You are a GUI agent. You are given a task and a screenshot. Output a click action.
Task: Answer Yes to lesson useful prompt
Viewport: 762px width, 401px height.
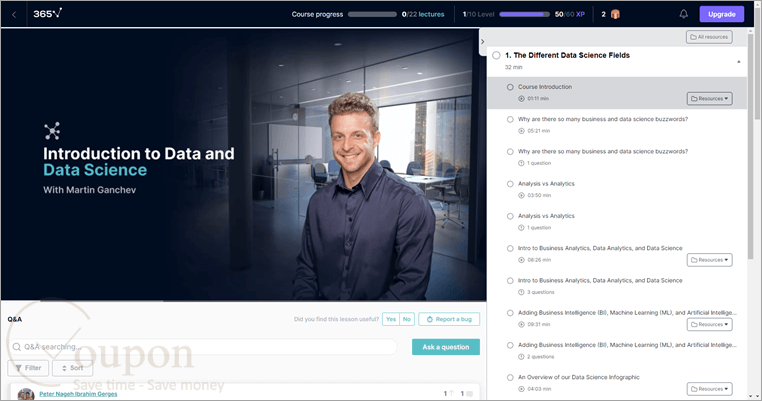(391, 319)
